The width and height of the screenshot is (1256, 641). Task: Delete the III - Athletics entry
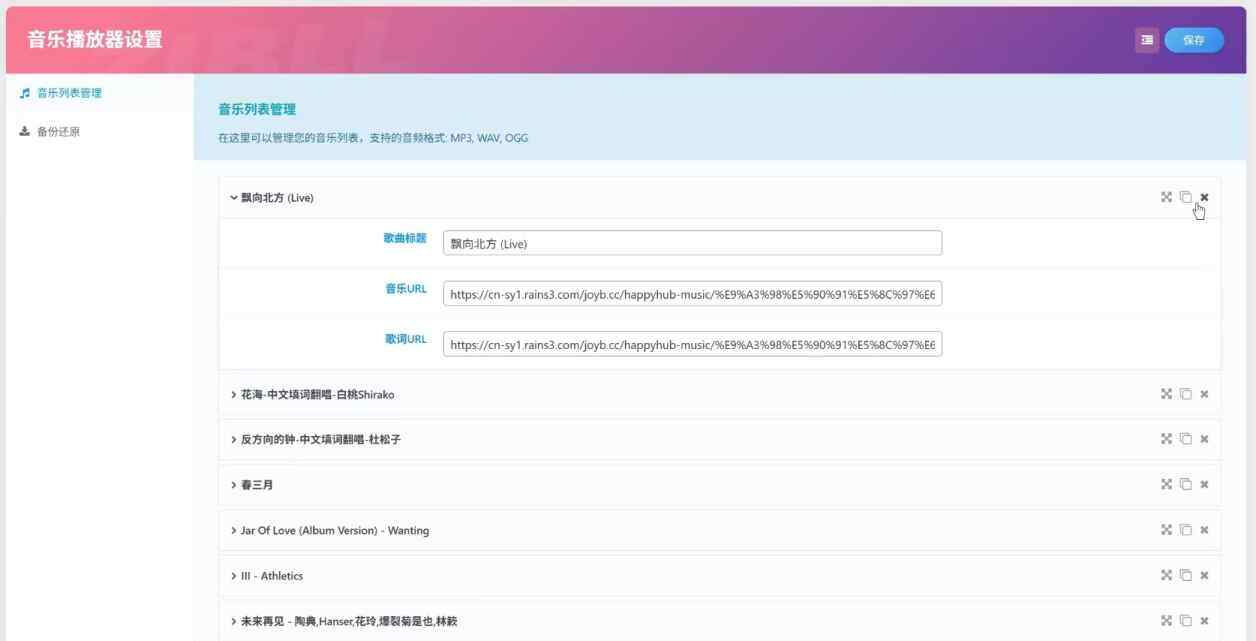pos(1204,575)
